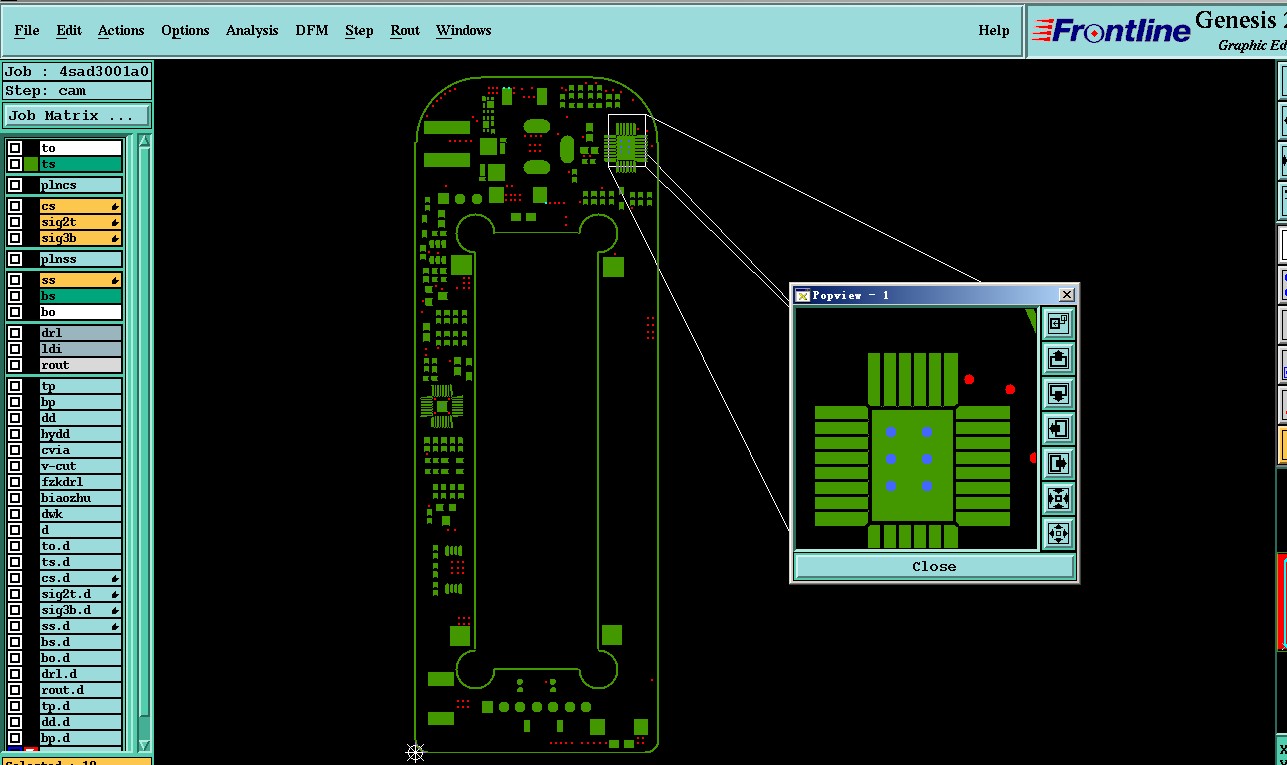Viewport: 1287px width, 765px height.
Task: Click the top icon in Popview toolbar
Action: [x=1058, y=323]
